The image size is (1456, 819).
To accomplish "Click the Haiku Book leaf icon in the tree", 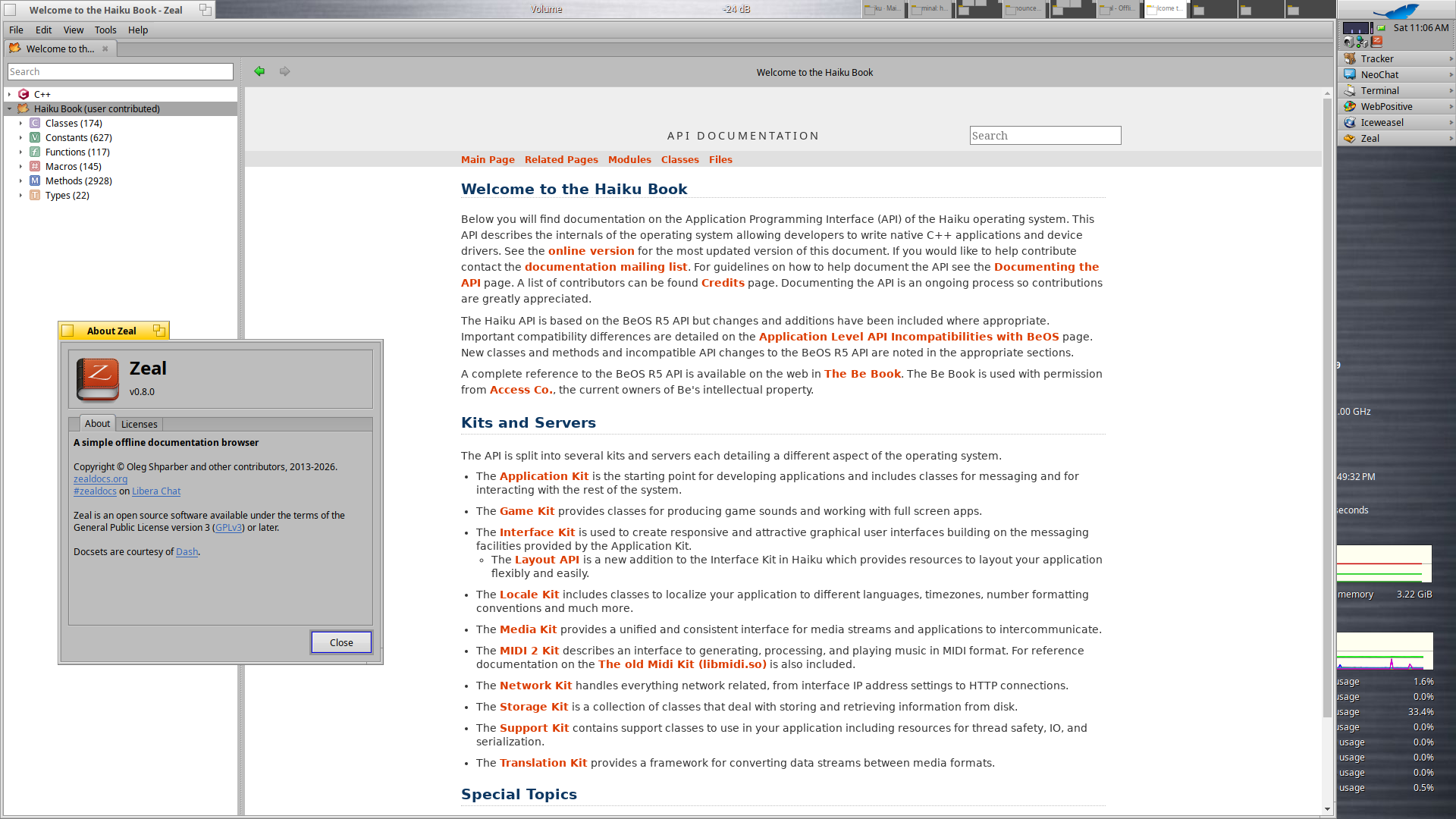I will [x=24, y=108].
